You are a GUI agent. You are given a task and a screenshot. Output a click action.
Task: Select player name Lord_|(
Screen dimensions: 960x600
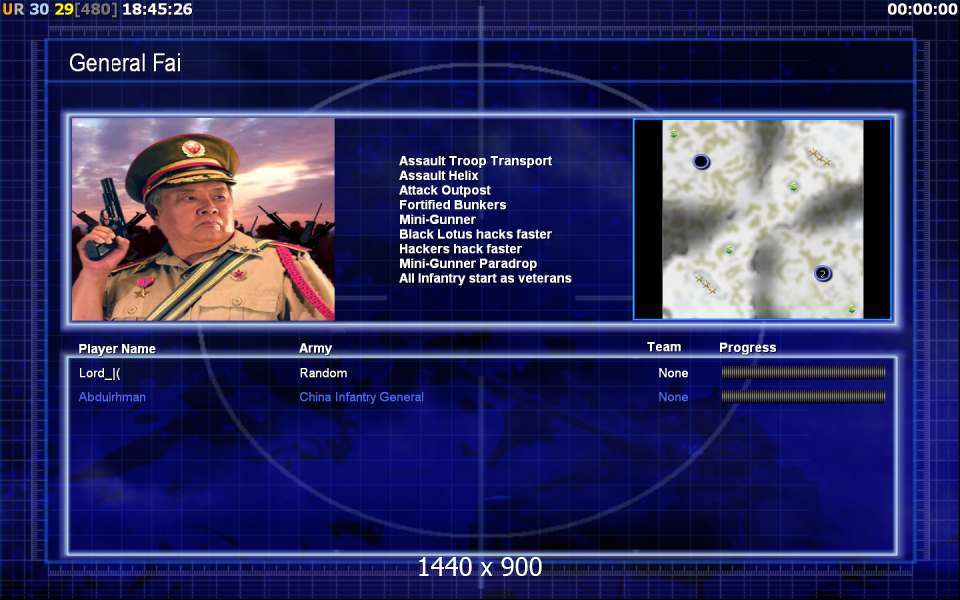[x=99, y=373]
